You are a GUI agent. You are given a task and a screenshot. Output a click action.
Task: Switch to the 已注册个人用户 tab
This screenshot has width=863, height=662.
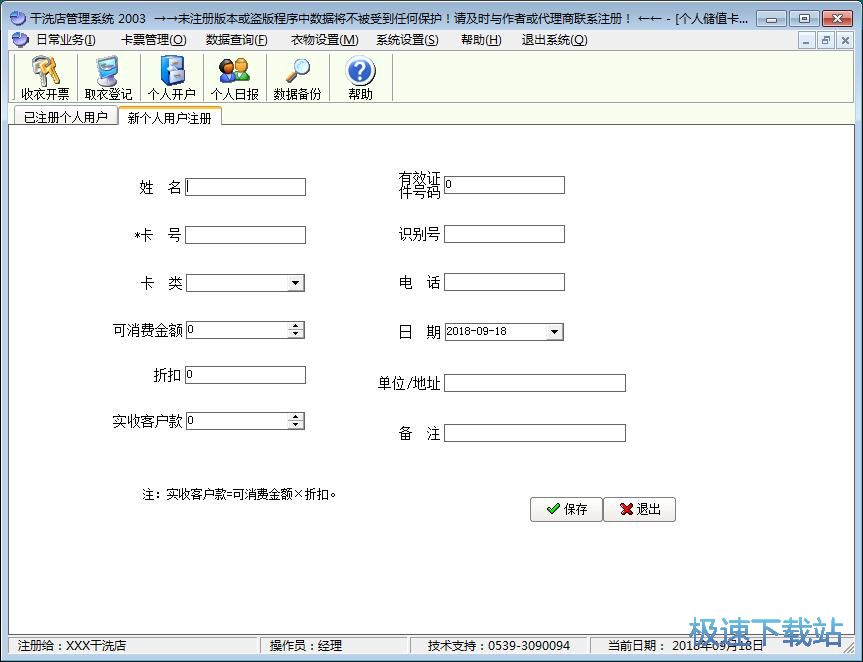click(65, 117)
